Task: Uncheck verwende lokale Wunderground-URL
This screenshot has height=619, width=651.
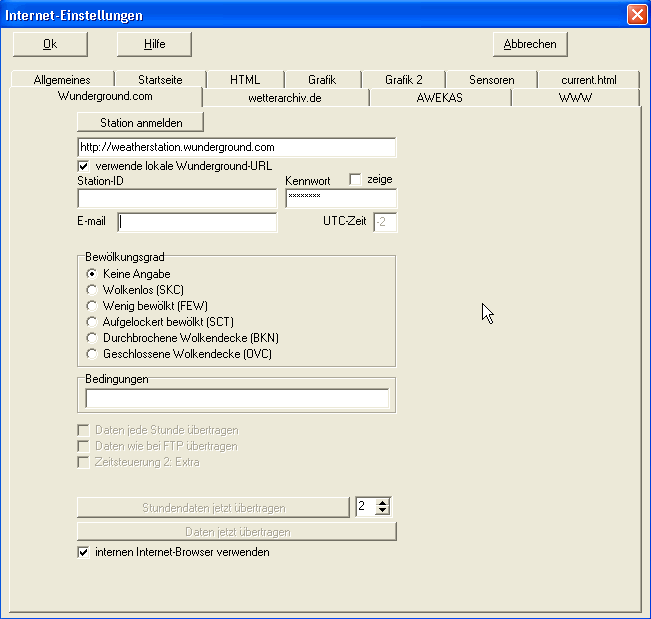Action: (x=84, y=166)
